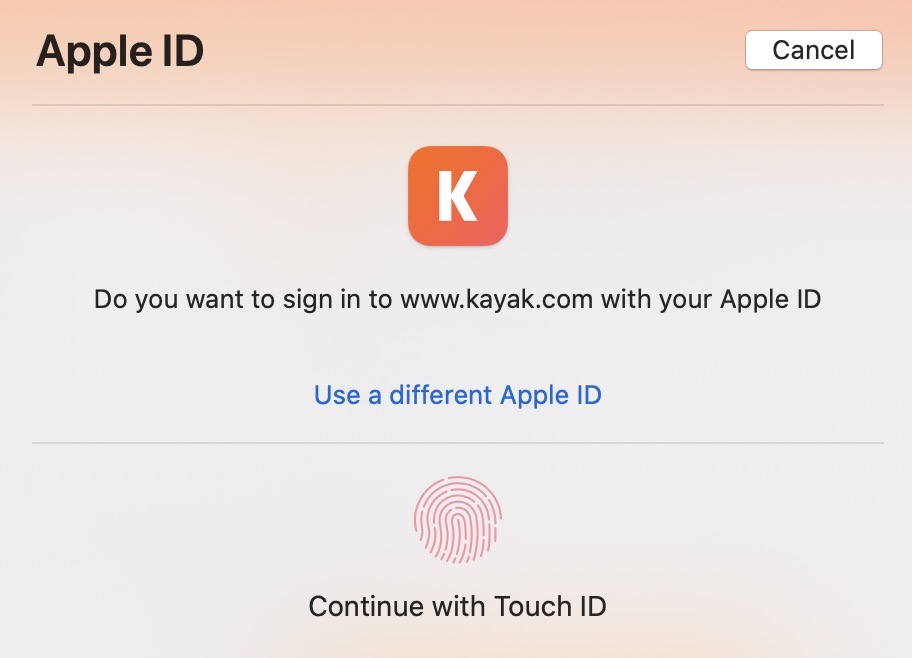The image size is (912, 658).
Task: Select the sign-in confirmation message text
Action: click(x=457, y=297)
